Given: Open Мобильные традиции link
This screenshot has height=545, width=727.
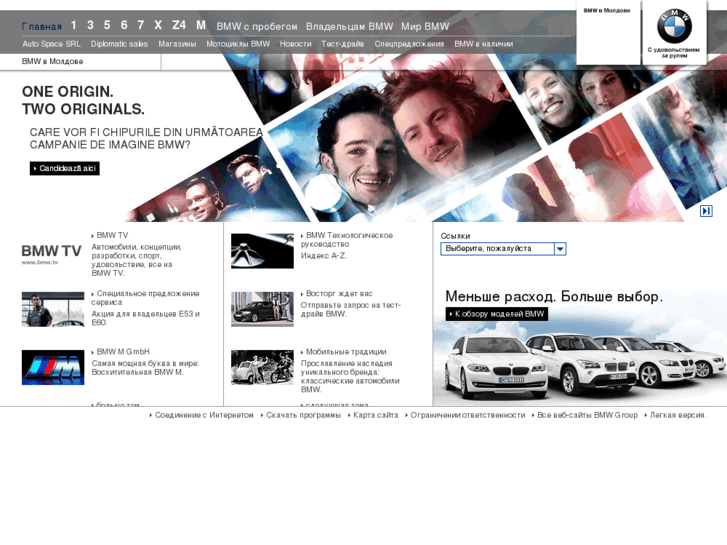Looking at the screenshot, I should (344, 352).
